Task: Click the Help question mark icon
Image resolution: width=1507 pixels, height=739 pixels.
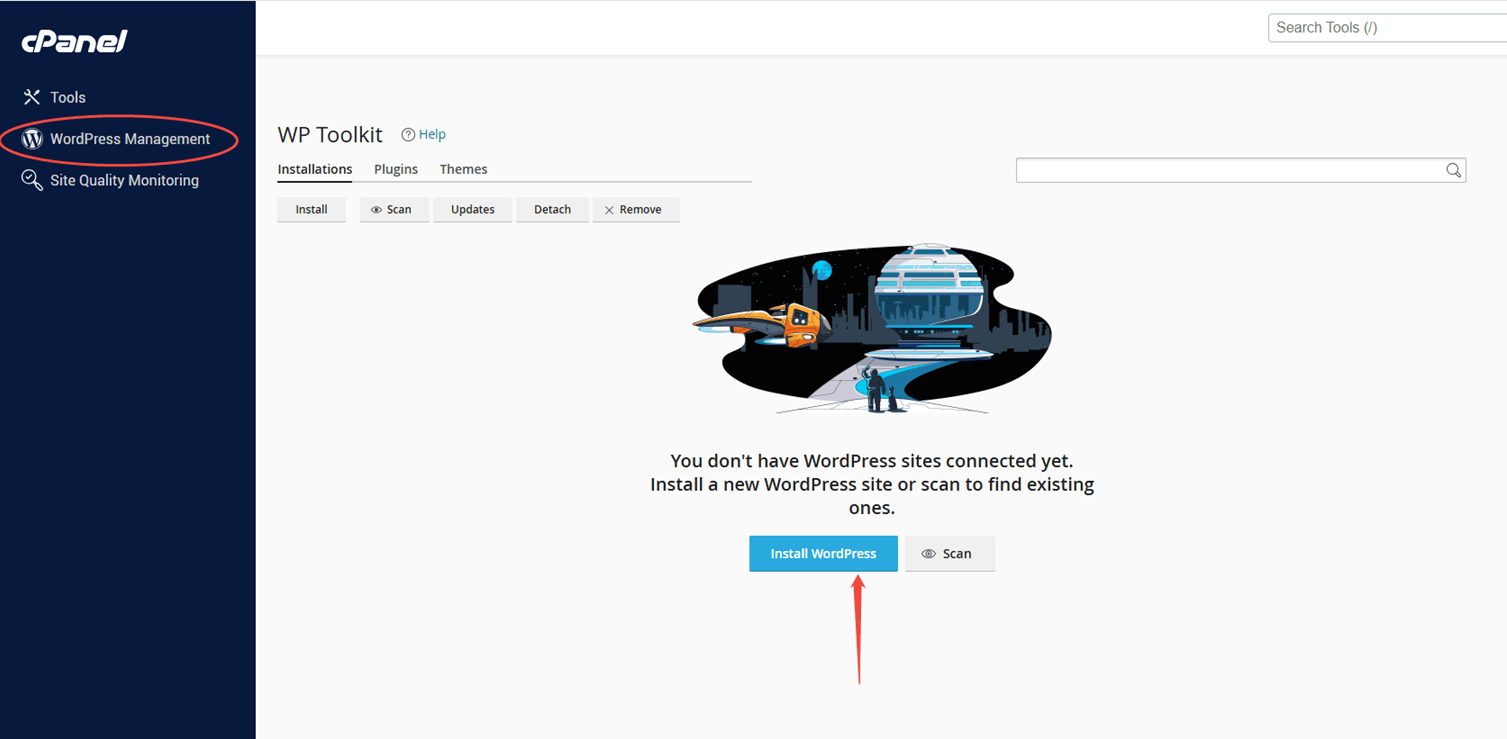Action: pyautogui.click(x=408, y=134)
